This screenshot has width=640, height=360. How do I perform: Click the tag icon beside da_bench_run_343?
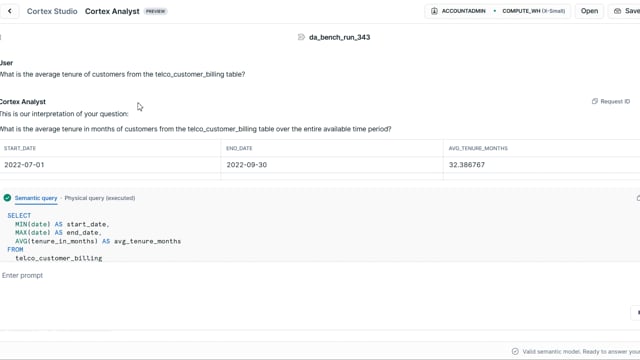pyautogui.click(x=301, y=37)
